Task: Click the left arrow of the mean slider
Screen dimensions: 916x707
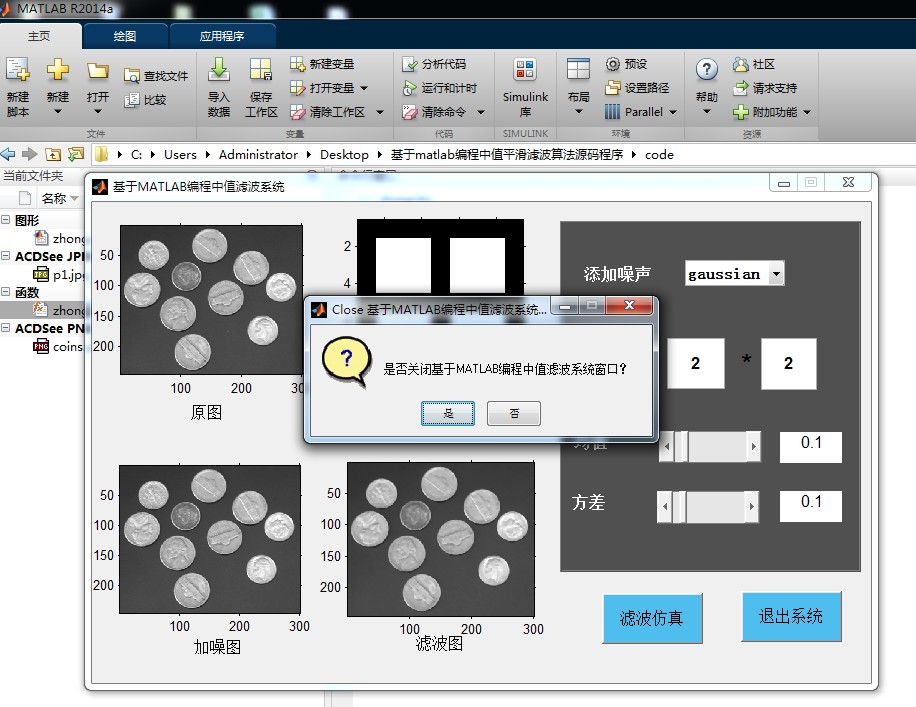Action: click(x=667, y=447)
